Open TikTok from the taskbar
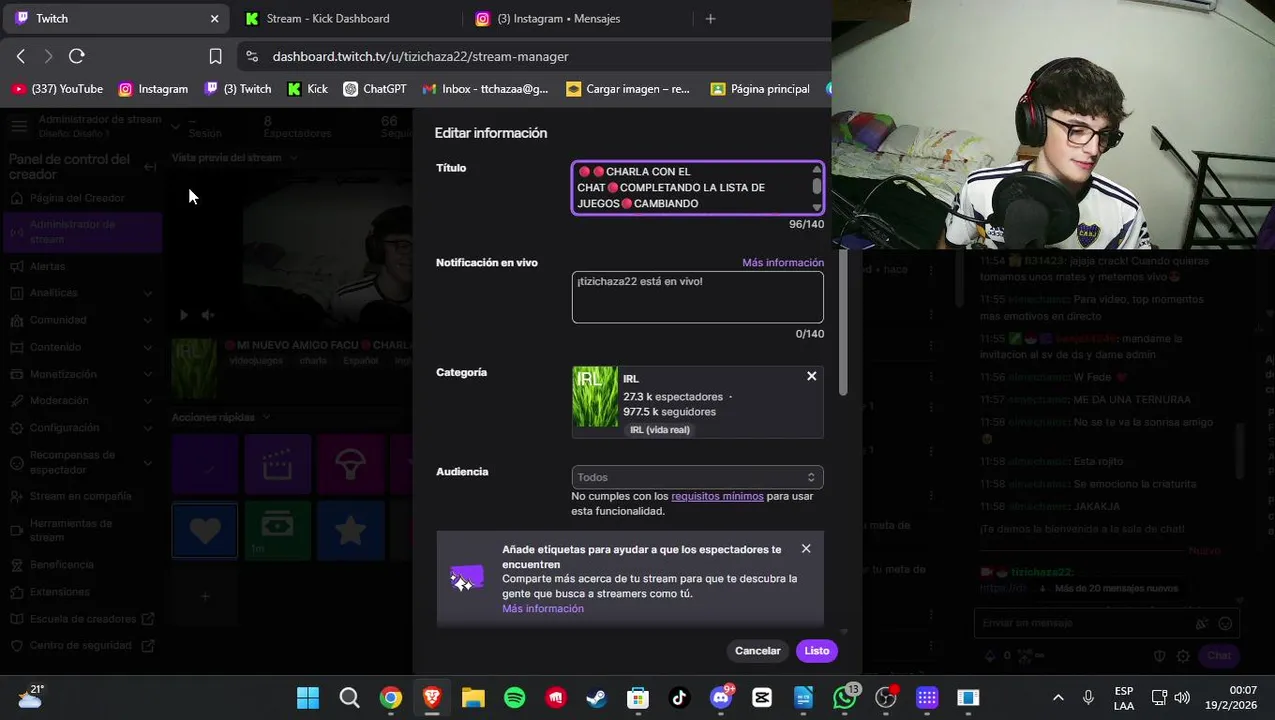 tap(679, 698)
